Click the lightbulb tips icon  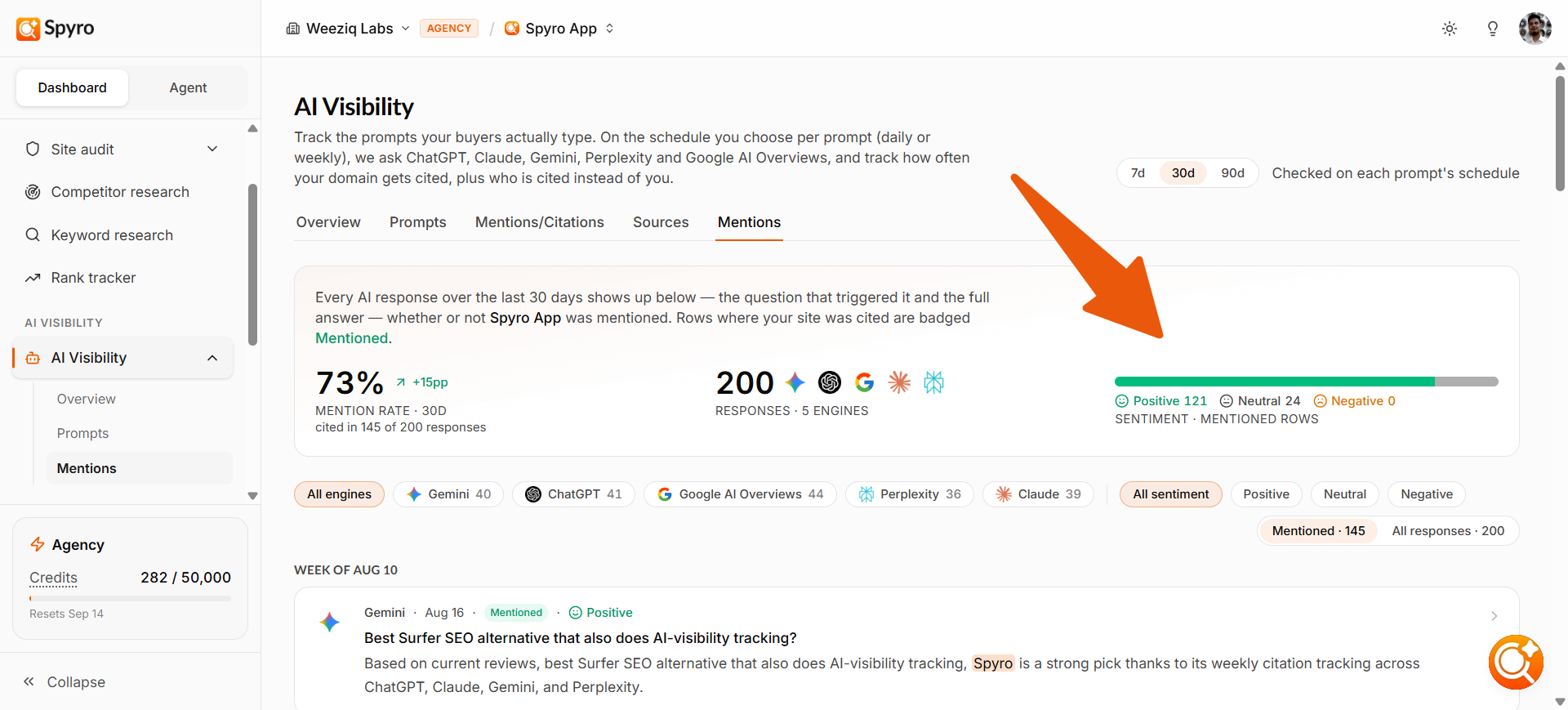click(1492, 29)
